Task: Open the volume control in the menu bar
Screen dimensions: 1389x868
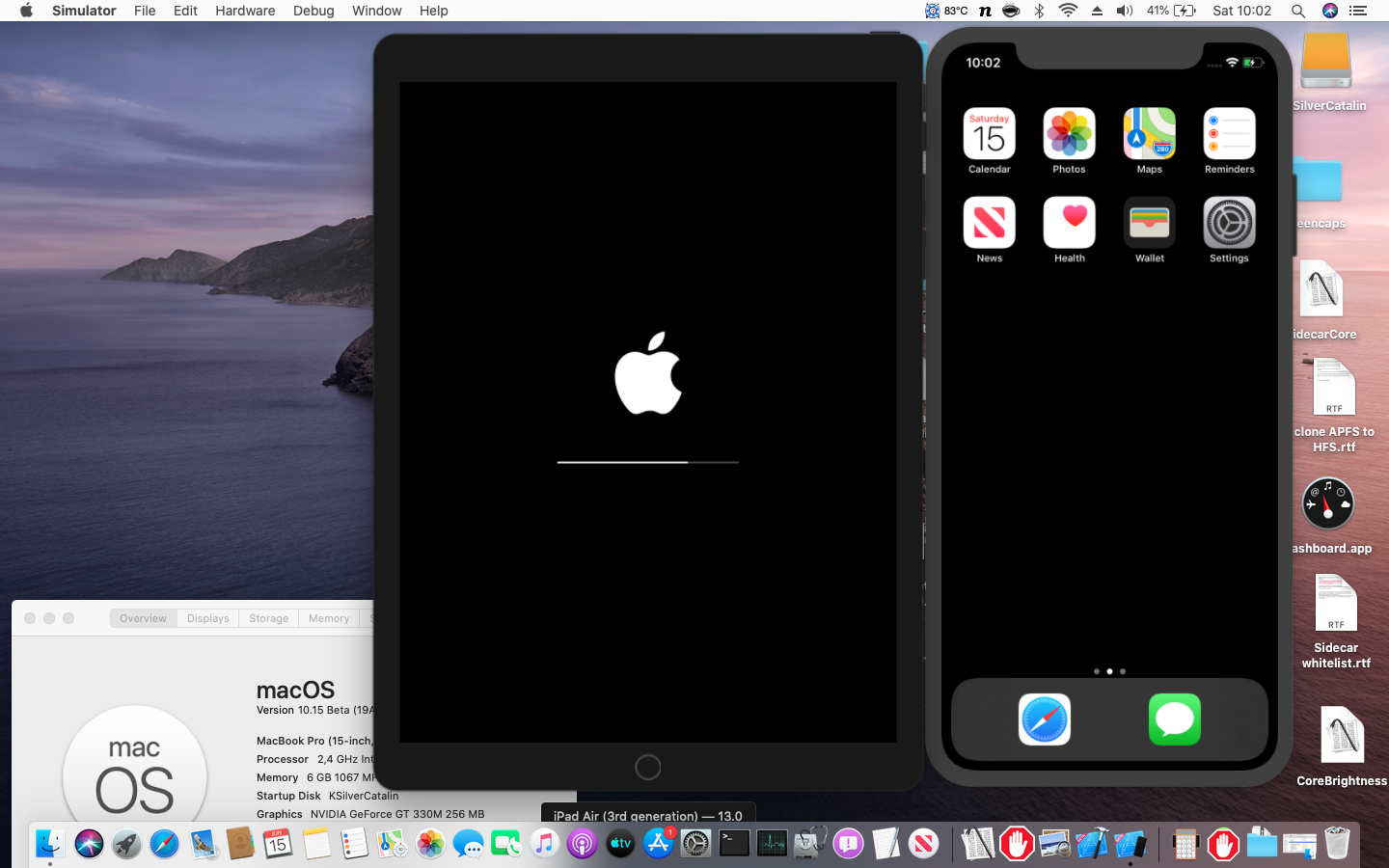Action: point(1125,11)
